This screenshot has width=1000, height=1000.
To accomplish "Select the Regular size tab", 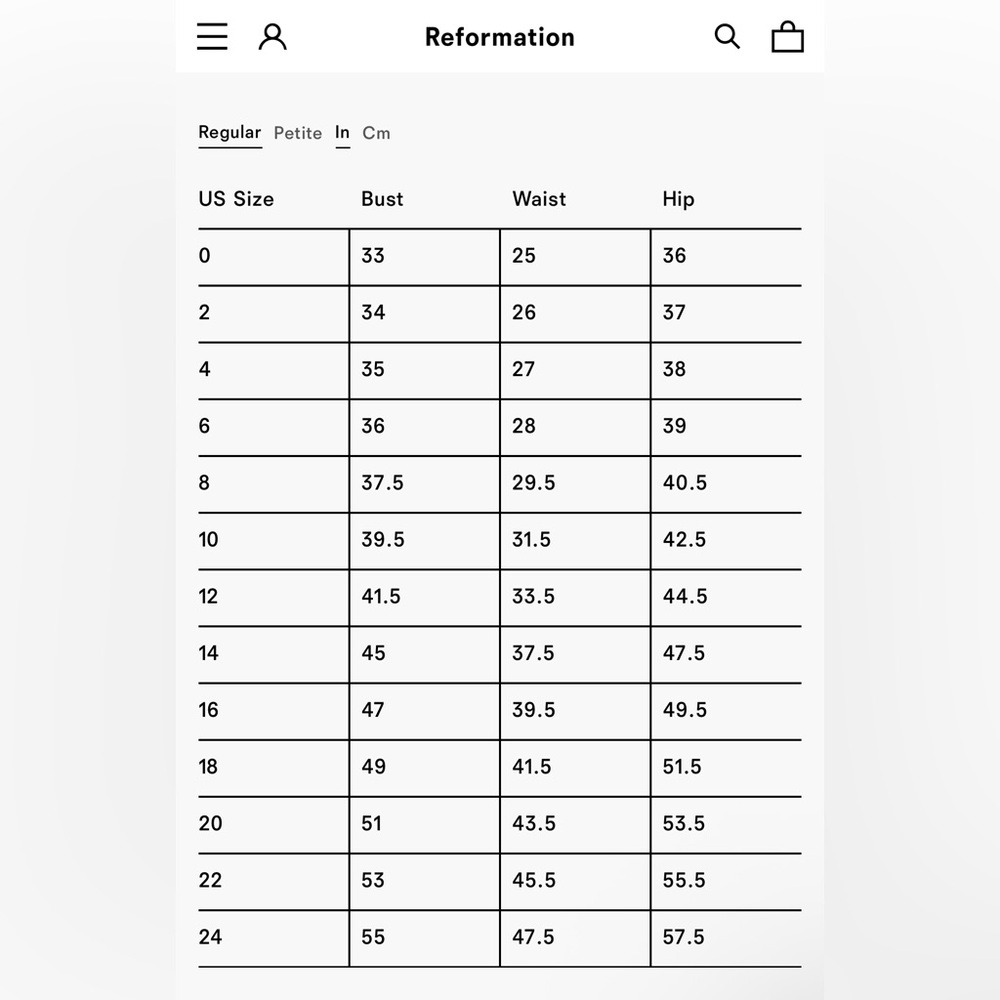I will point(229,132).
